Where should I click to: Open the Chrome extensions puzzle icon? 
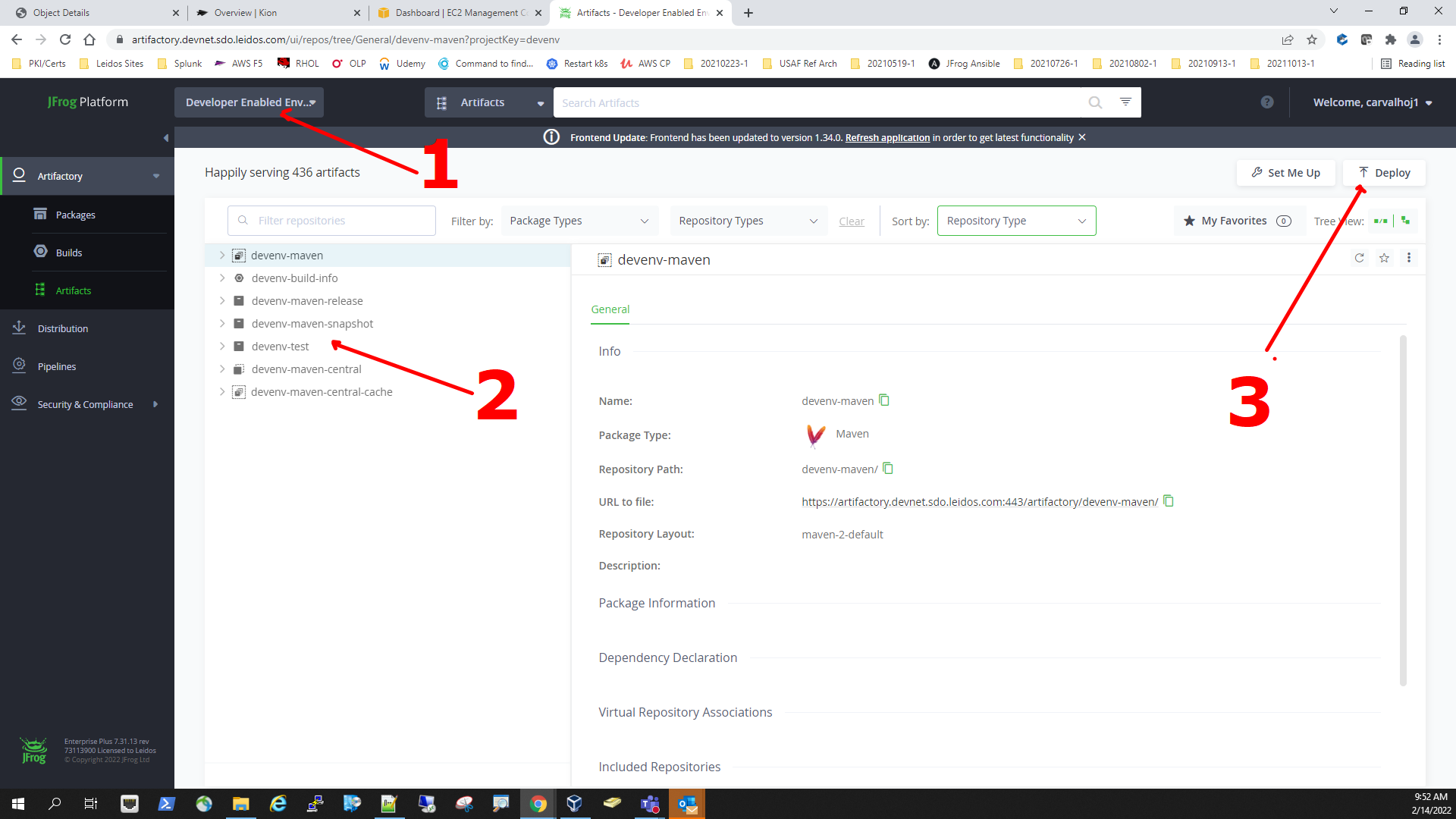[1390, 39]
